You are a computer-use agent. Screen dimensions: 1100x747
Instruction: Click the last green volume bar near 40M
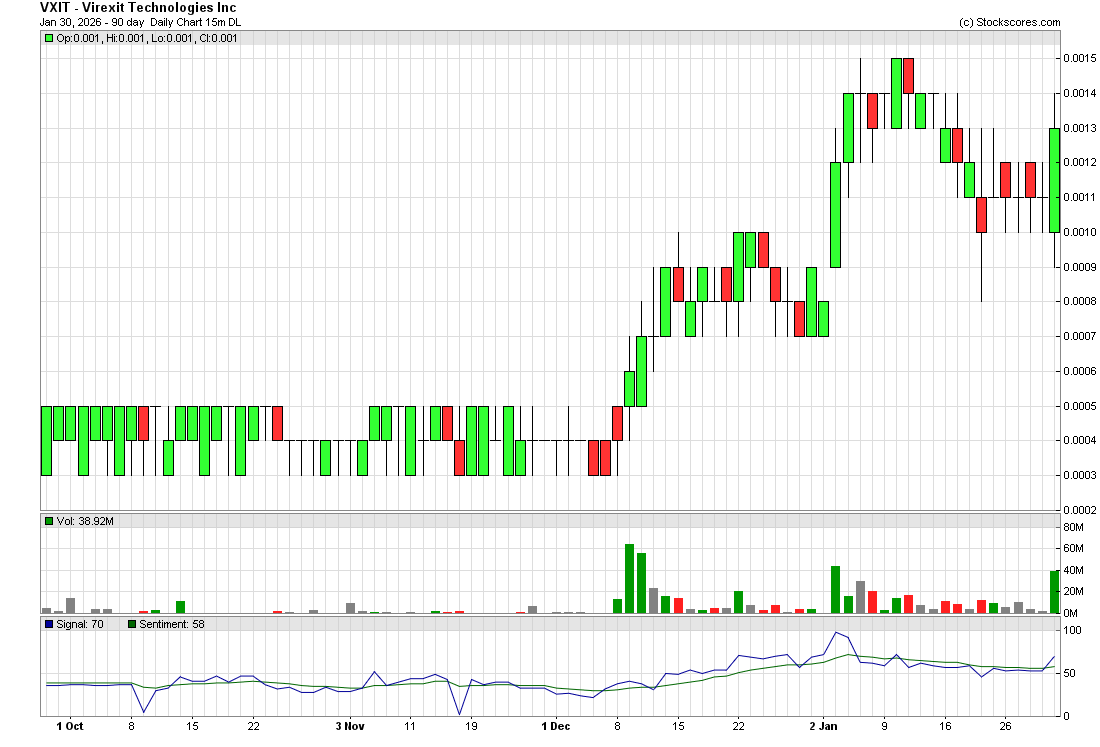(1054, 592)
